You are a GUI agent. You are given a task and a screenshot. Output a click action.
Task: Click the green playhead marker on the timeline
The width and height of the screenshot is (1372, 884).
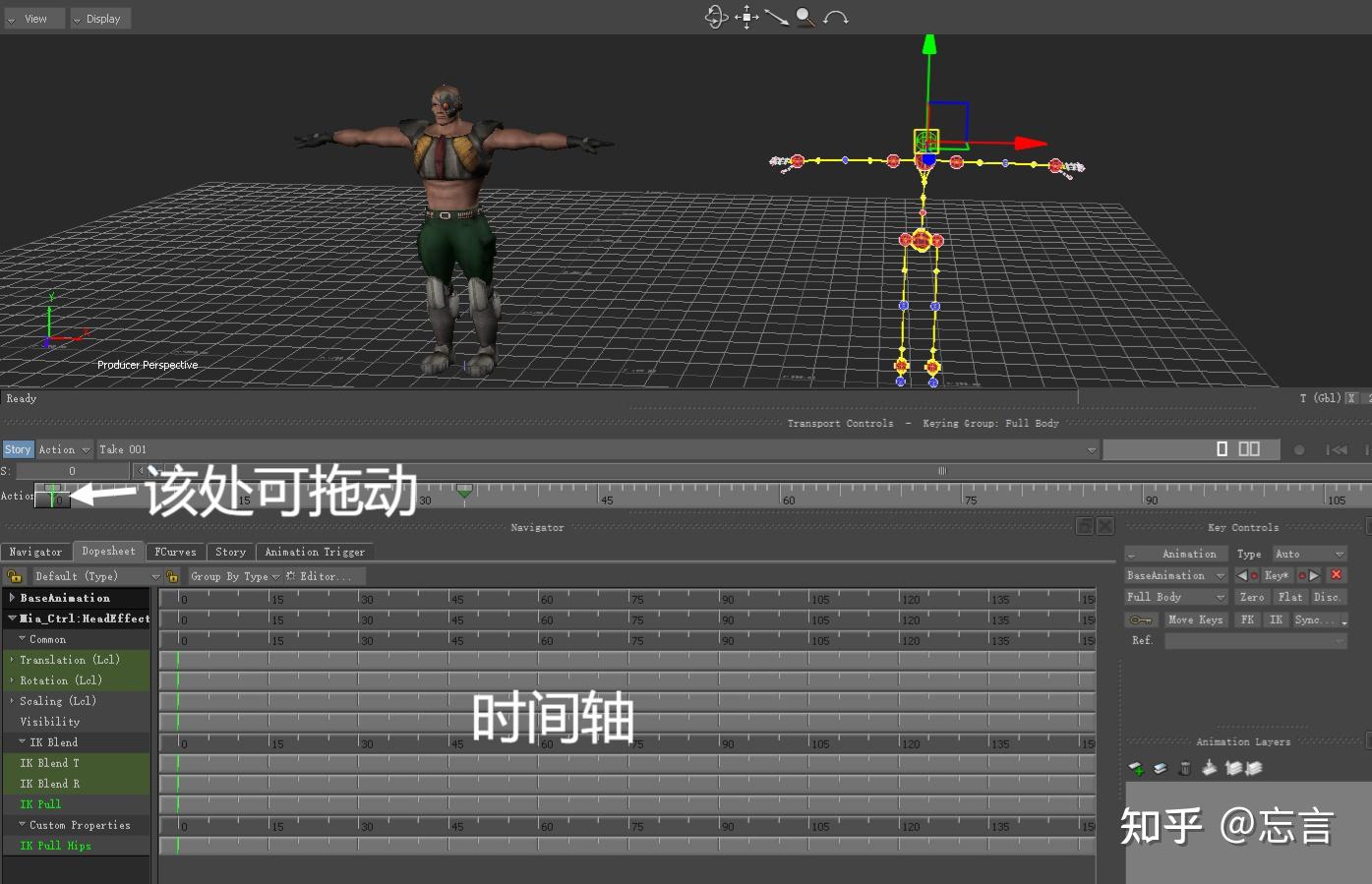(464, 491)
